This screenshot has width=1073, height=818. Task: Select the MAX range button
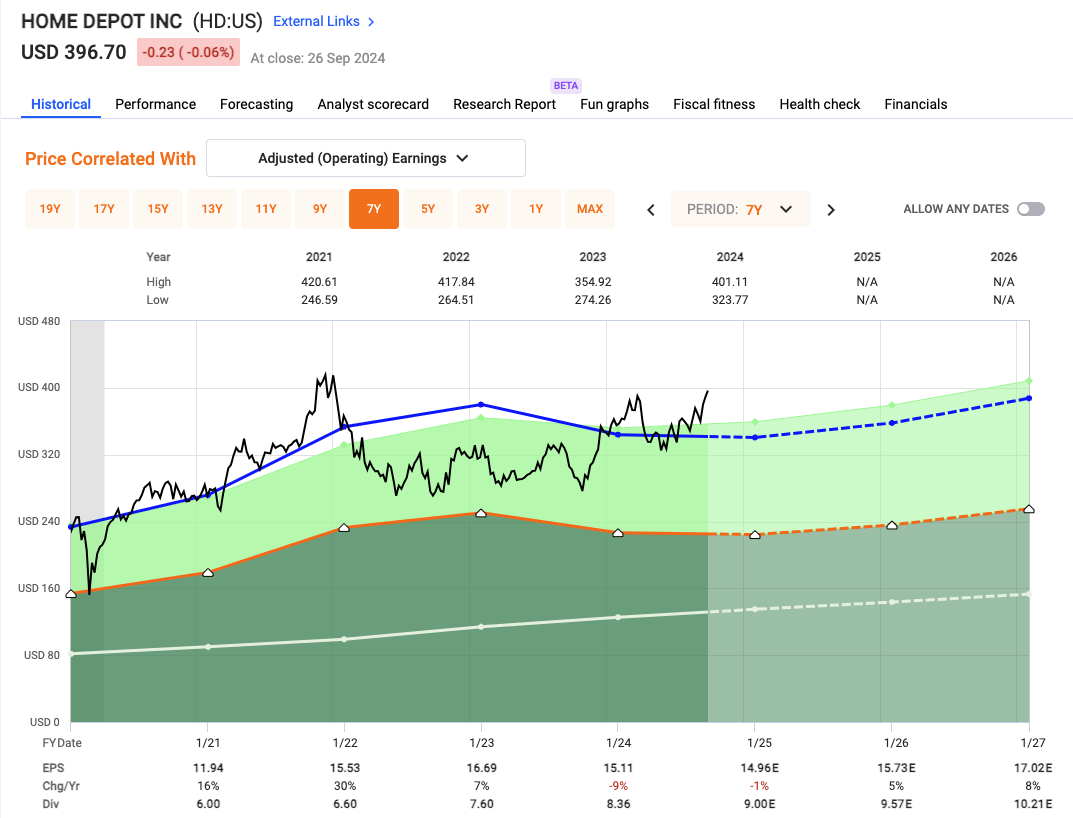590,209
